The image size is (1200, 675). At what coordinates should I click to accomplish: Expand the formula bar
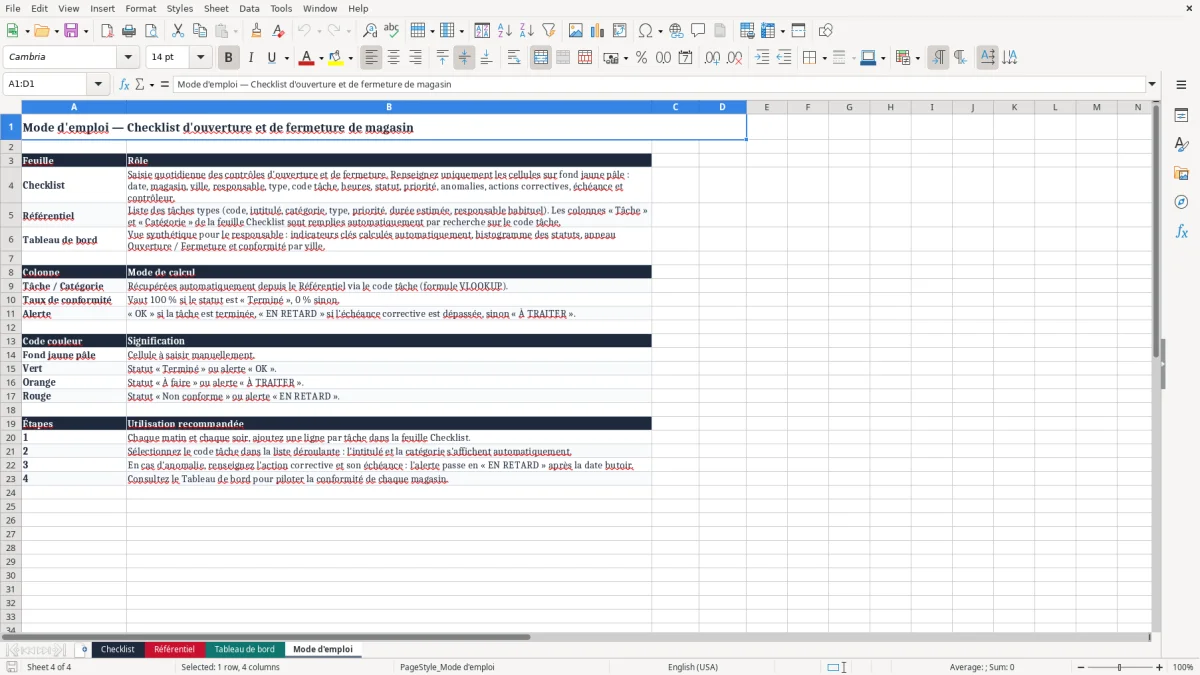pos(1152,85)
